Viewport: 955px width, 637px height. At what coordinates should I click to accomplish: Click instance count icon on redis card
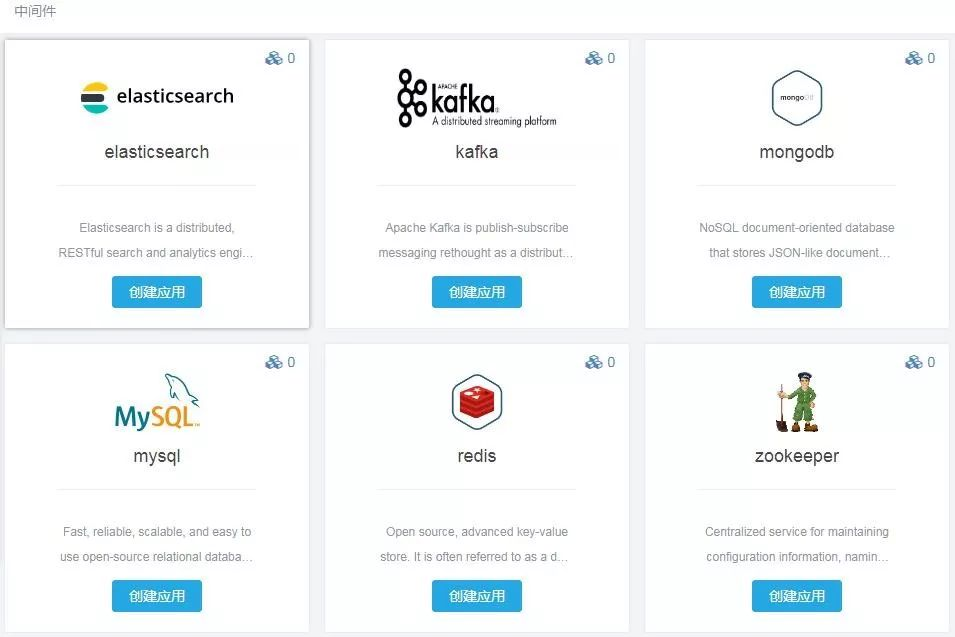pos(593,362)
